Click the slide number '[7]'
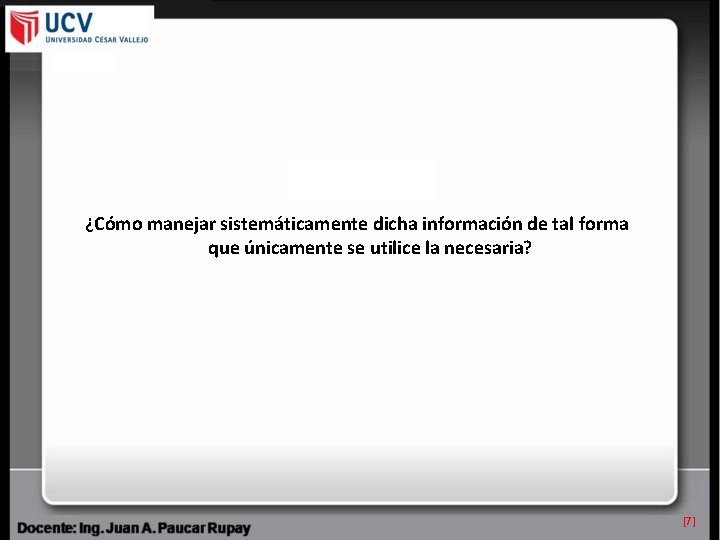 click(689, 521)
